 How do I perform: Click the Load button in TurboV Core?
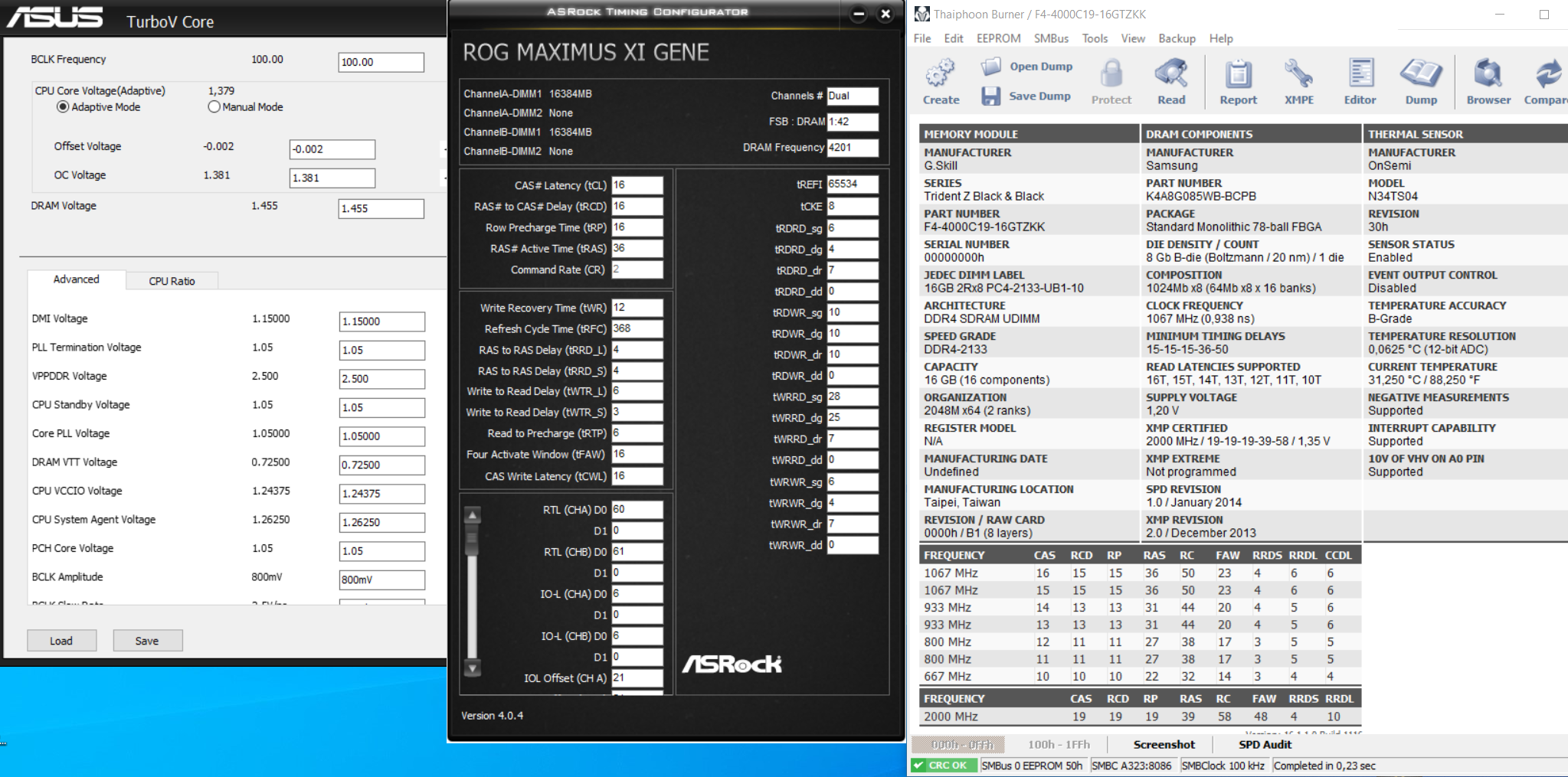coord(62,641)
